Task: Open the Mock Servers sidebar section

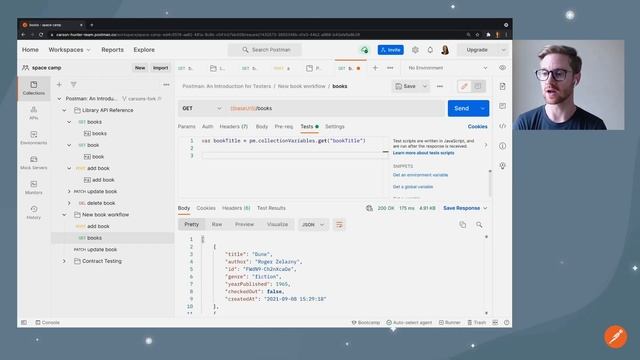Action: coord(33,162)
